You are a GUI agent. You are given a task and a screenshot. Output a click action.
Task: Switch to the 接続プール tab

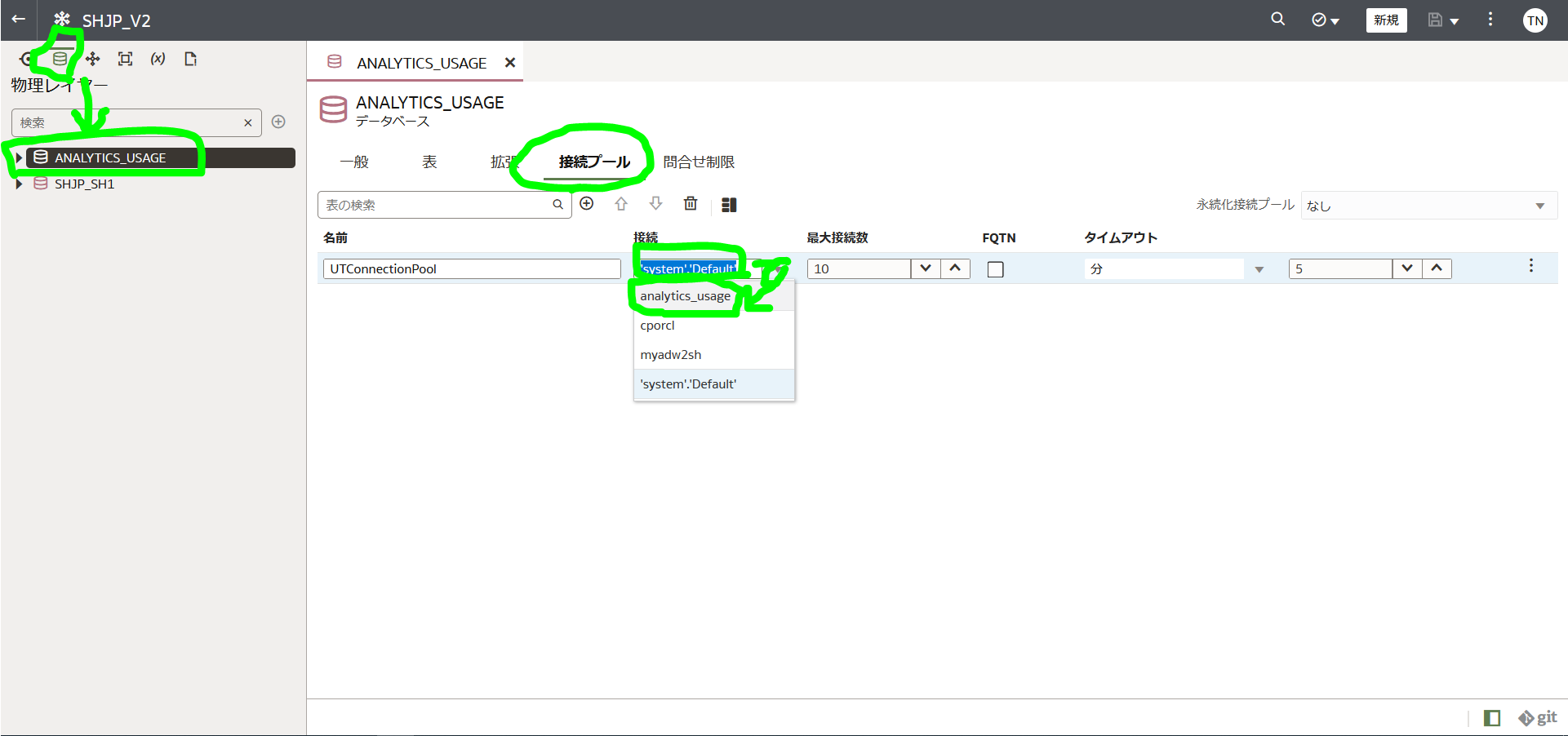click(594, 162)
